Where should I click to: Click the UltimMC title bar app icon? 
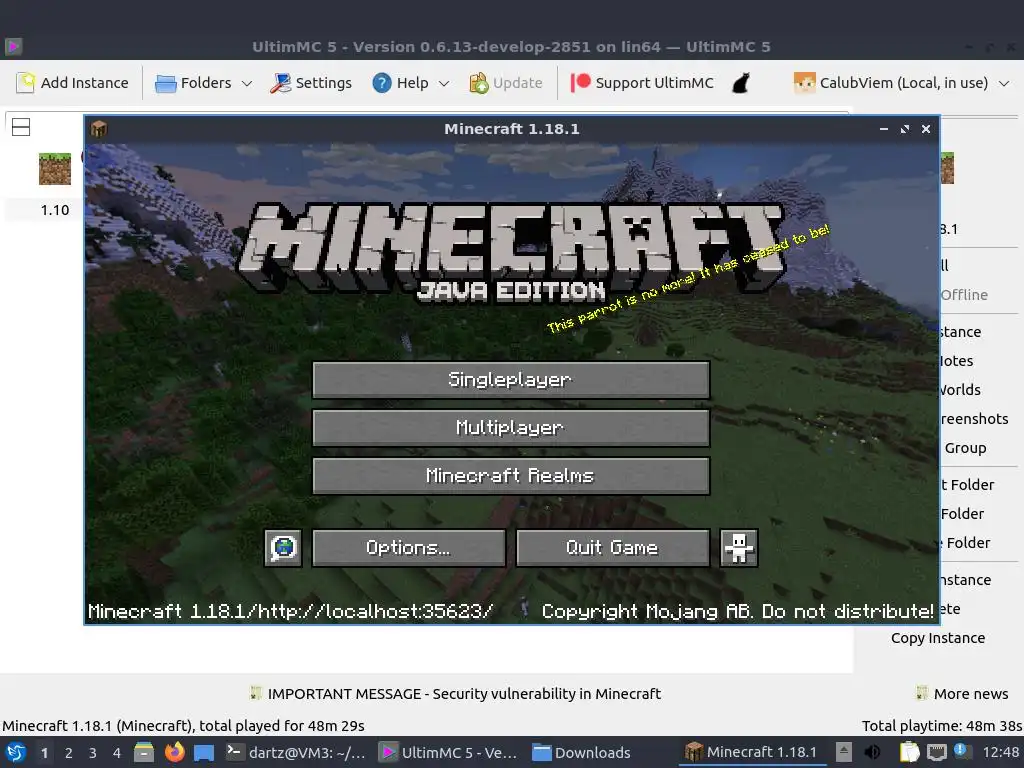point(13,46)
